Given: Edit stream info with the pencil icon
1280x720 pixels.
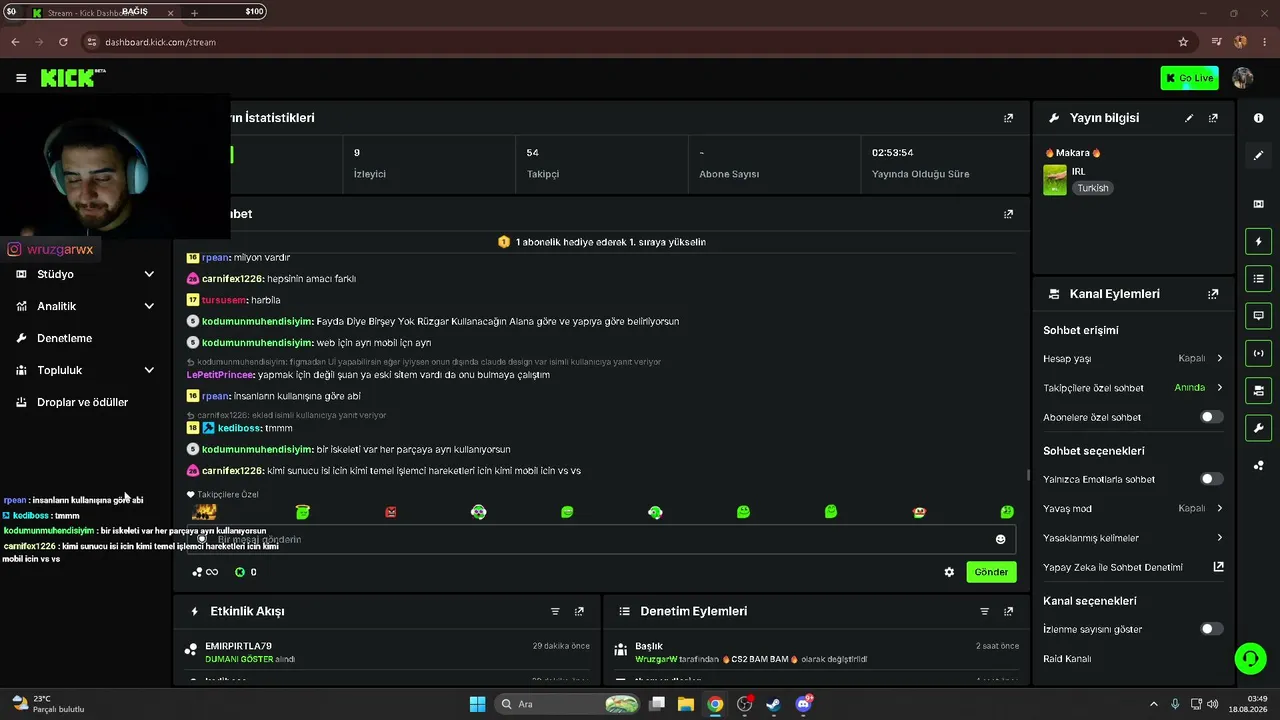Looking at the screenshot, I should [x=1189, y=118].
